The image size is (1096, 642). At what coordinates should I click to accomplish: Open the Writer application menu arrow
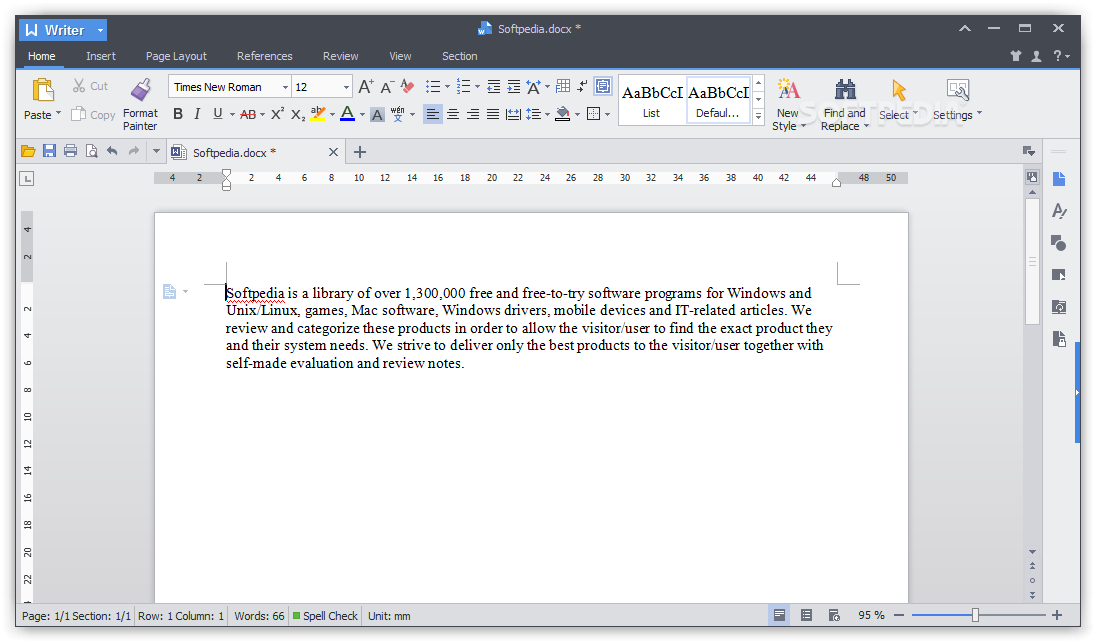(101, 31)
